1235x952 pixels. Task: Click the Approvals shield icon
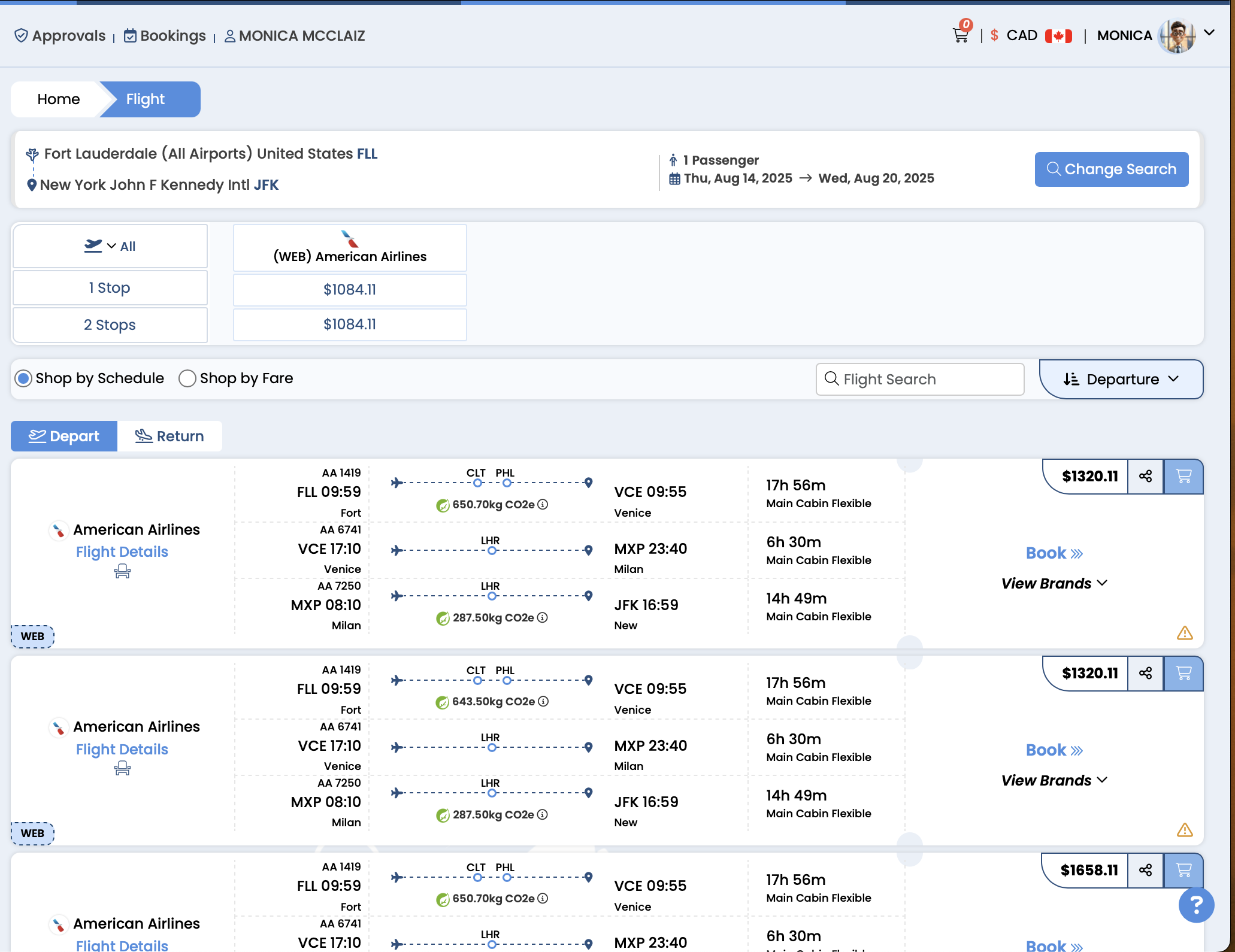(21, 36)
